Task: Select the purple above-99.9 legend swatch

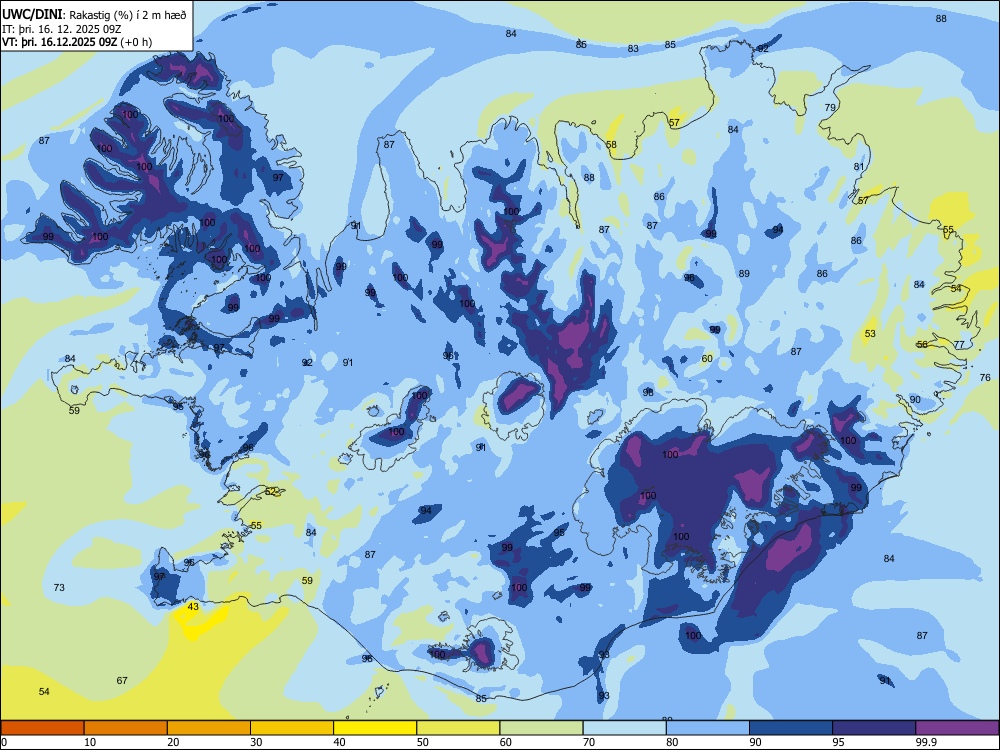Action: tap(957, 728)
